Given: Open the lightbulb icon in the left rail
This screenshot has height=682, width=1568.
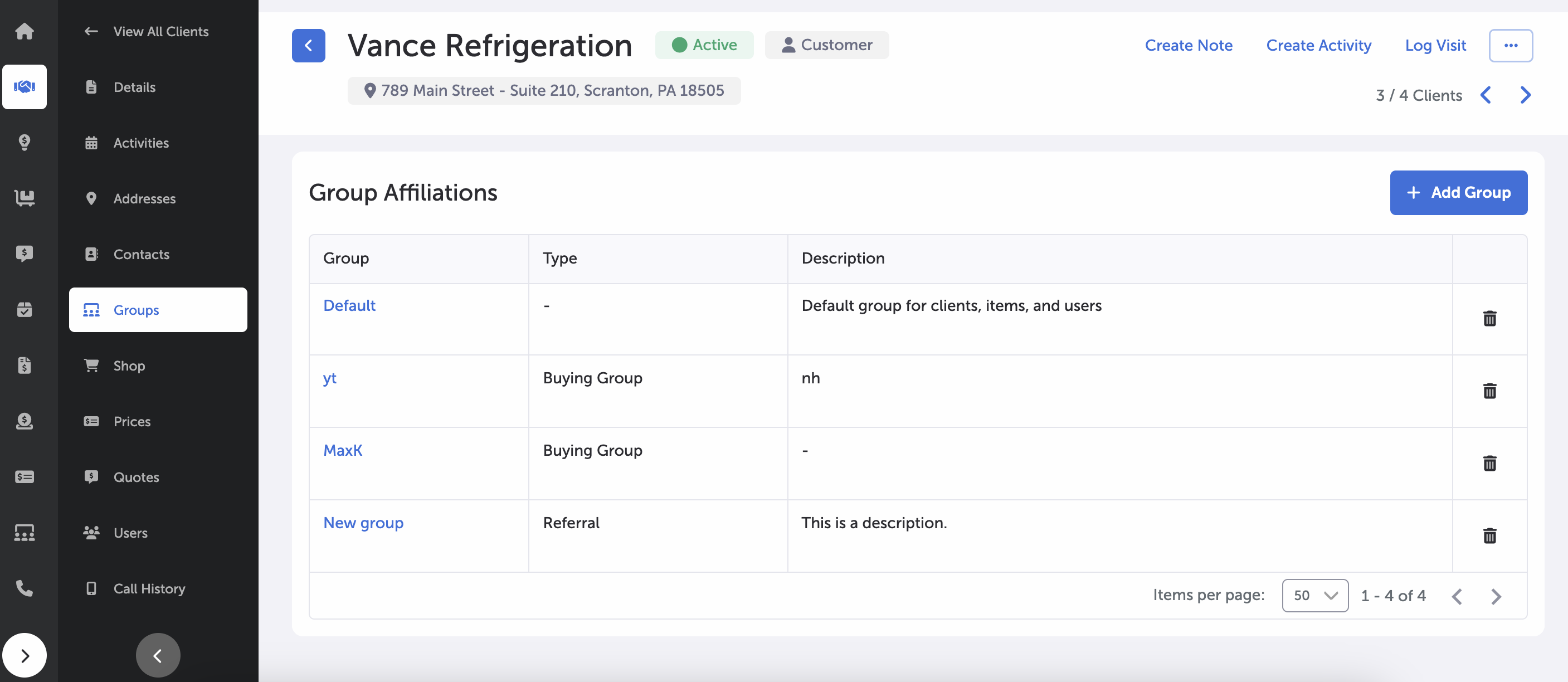Looking at the screenshot, I should click(x=25, y=143).
